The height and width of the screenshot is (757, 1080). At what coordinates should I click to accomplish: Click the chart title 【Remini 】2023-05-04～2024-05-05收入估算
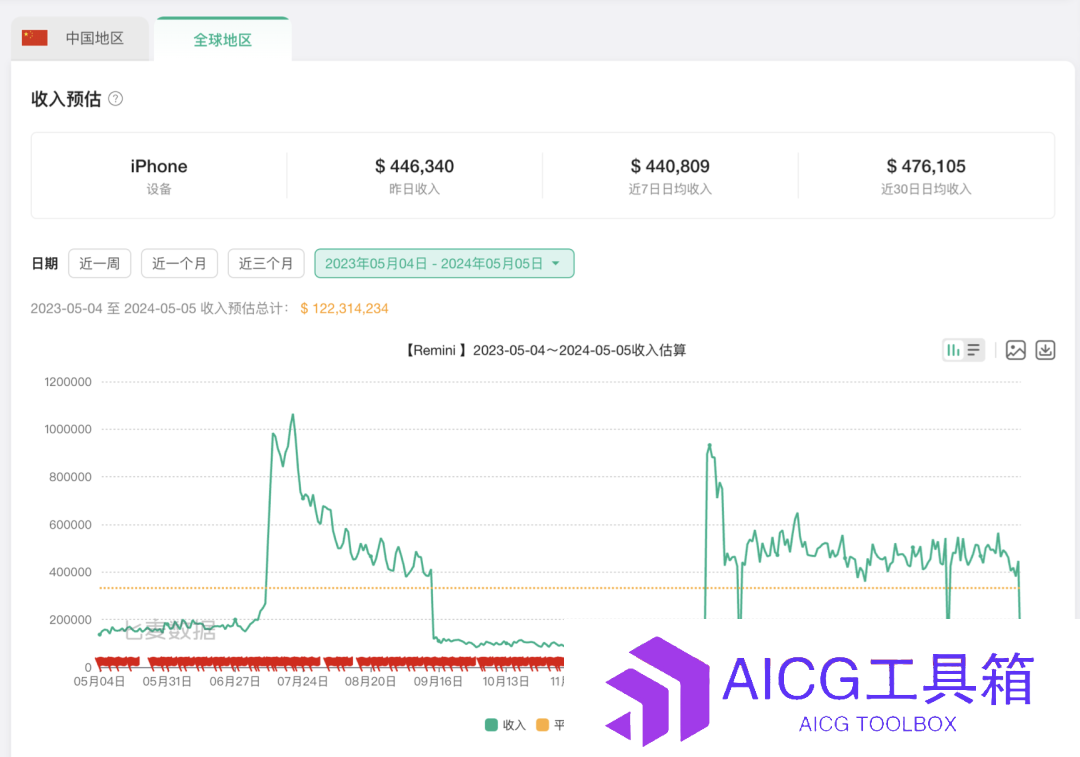545,350
